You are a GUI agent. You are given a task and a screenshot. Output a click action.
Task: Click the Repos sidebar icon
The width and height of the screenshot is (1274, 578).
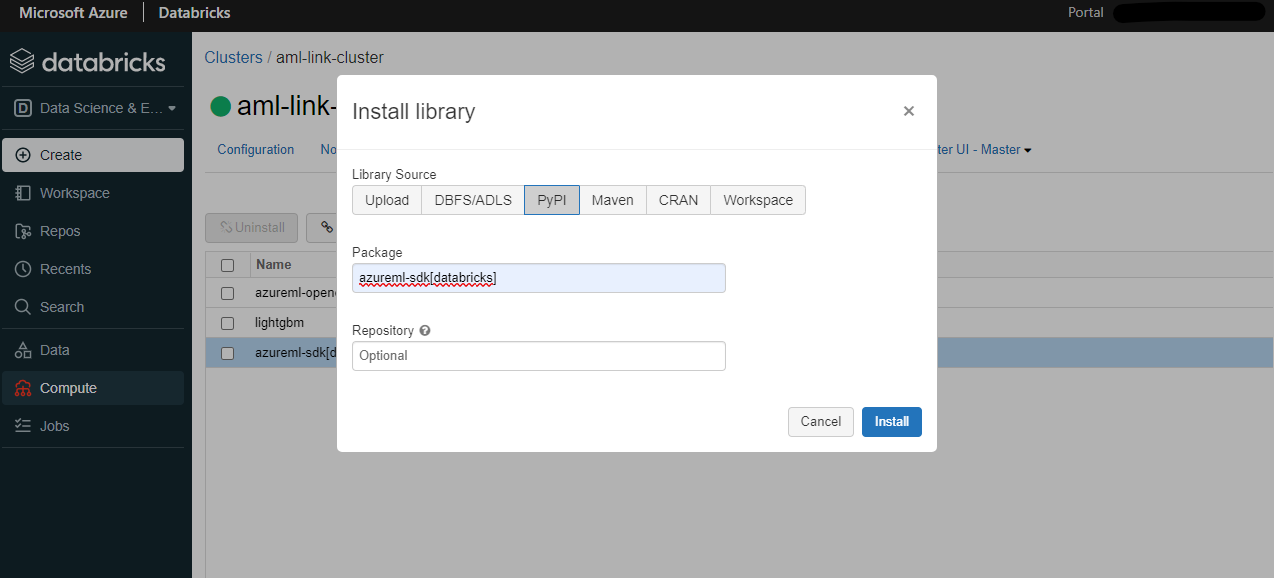point(23,231)
